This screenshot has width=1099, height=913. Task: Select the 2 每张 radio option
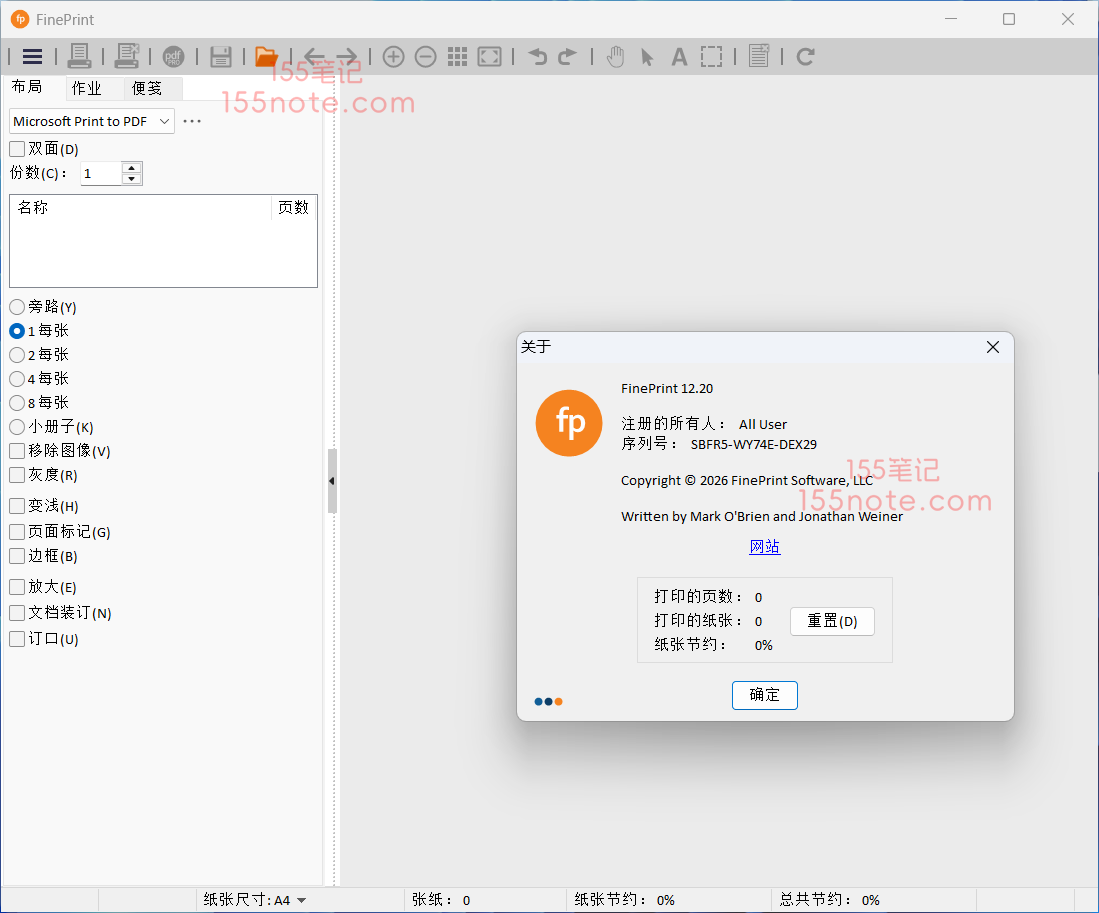click(x=17, y=355)
